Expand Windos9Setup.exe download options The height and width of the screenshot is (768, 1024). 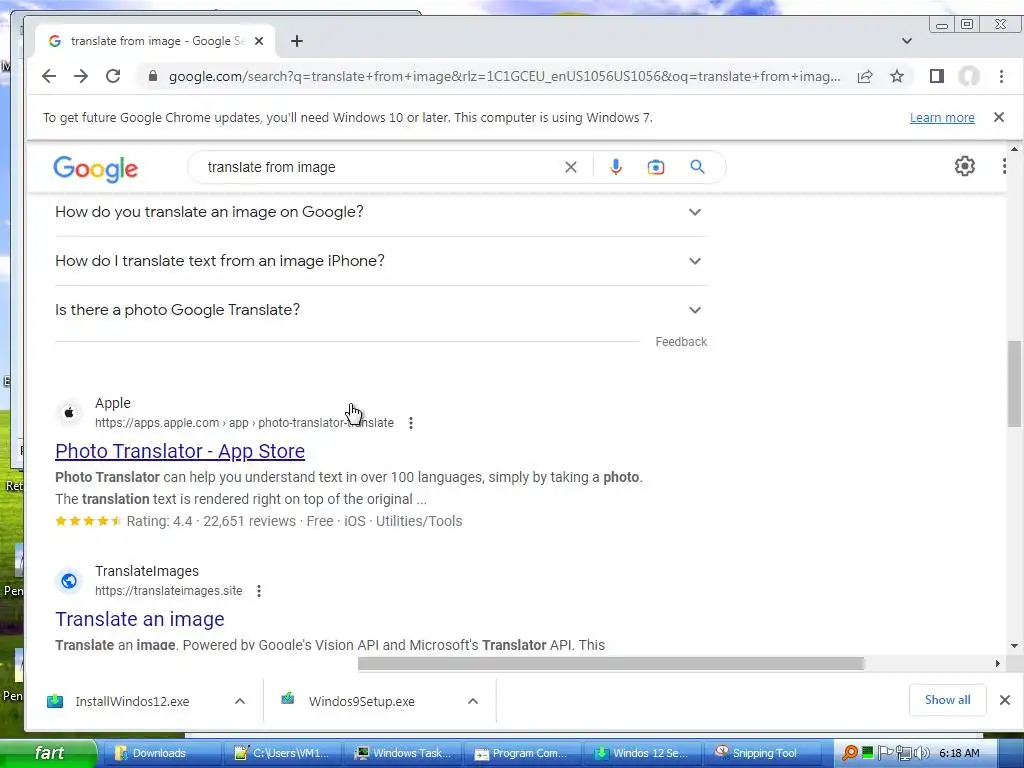click(x=473, y=701)
